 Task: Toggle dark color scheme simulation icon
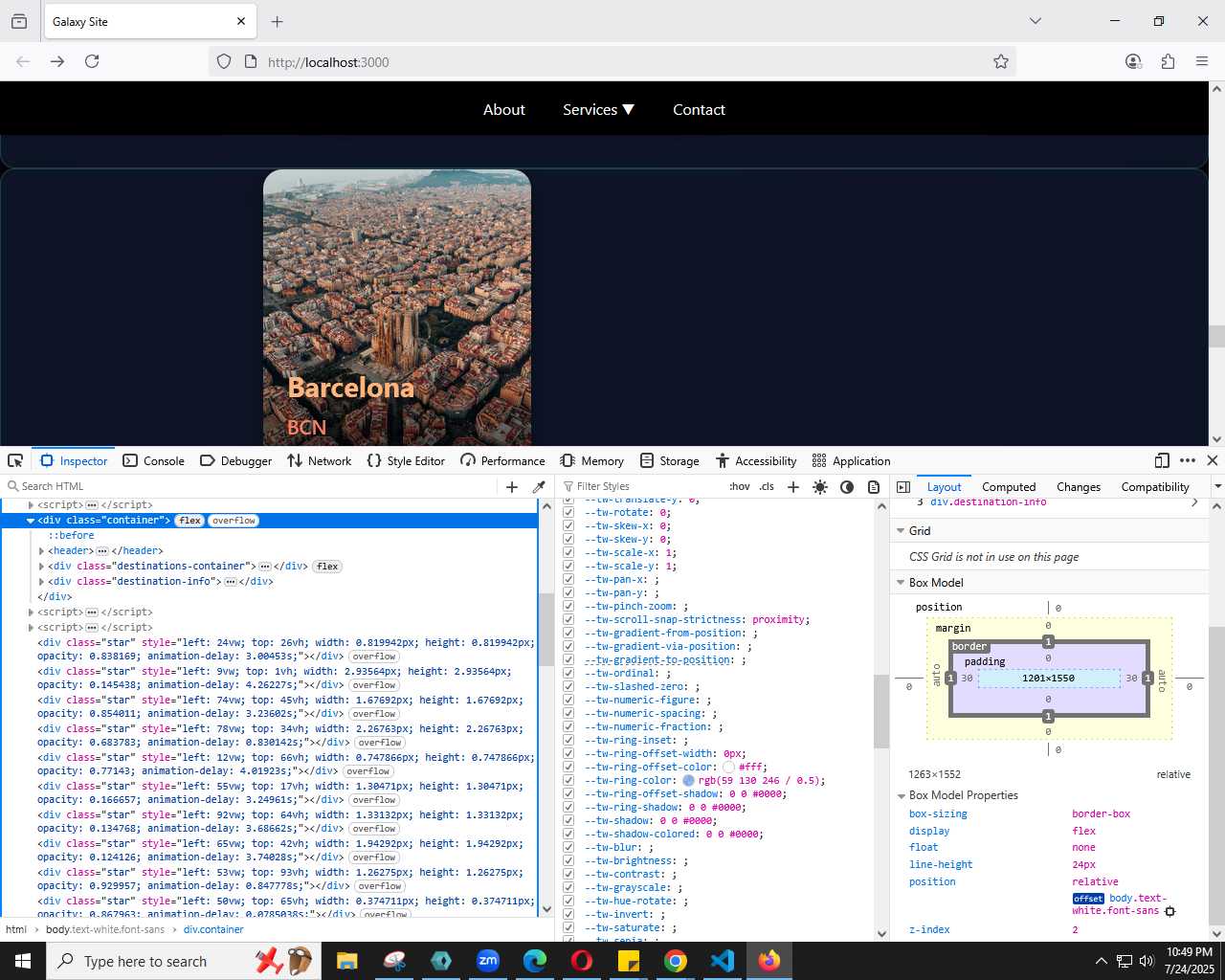tap(847, 486)
